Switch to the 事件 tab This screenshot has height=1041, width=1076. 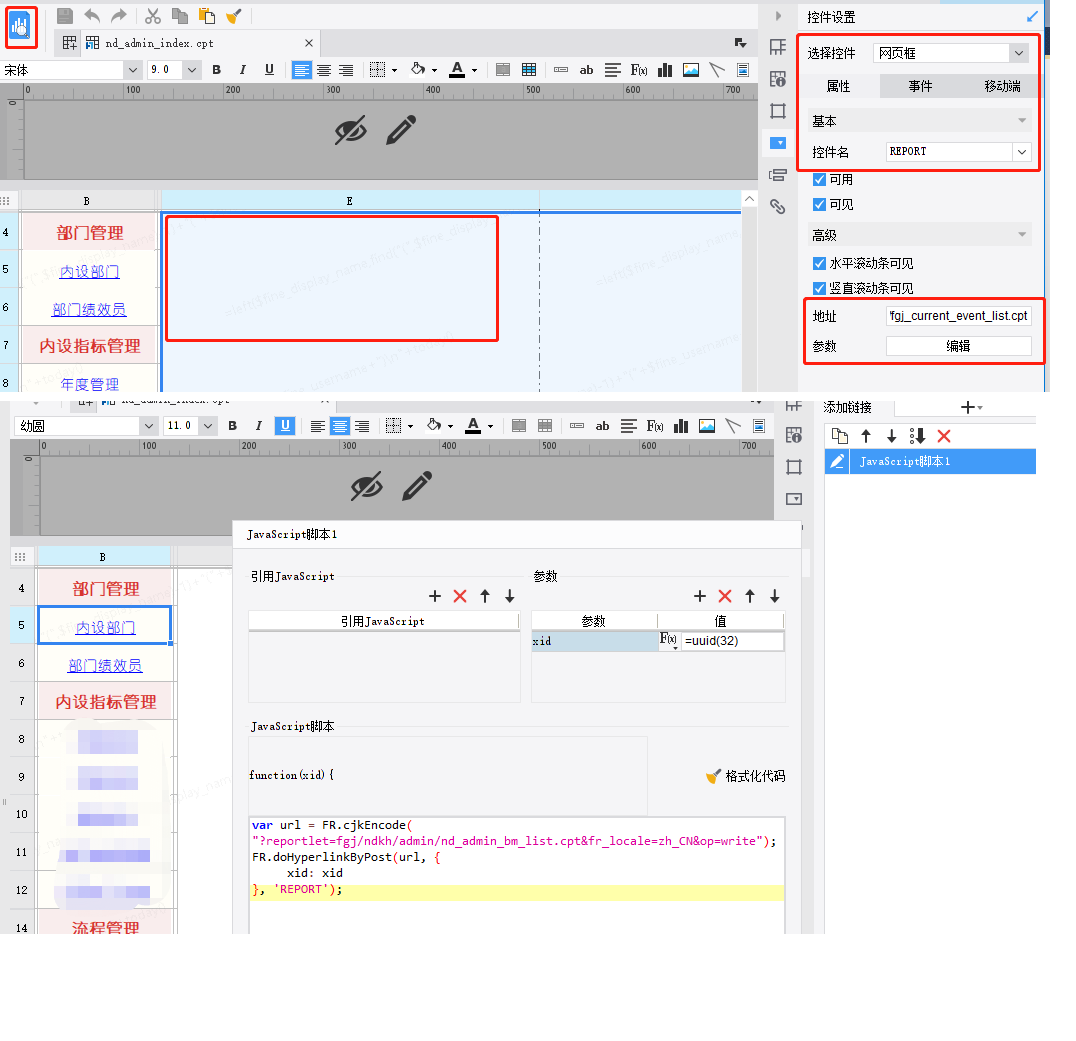(920, 87)
